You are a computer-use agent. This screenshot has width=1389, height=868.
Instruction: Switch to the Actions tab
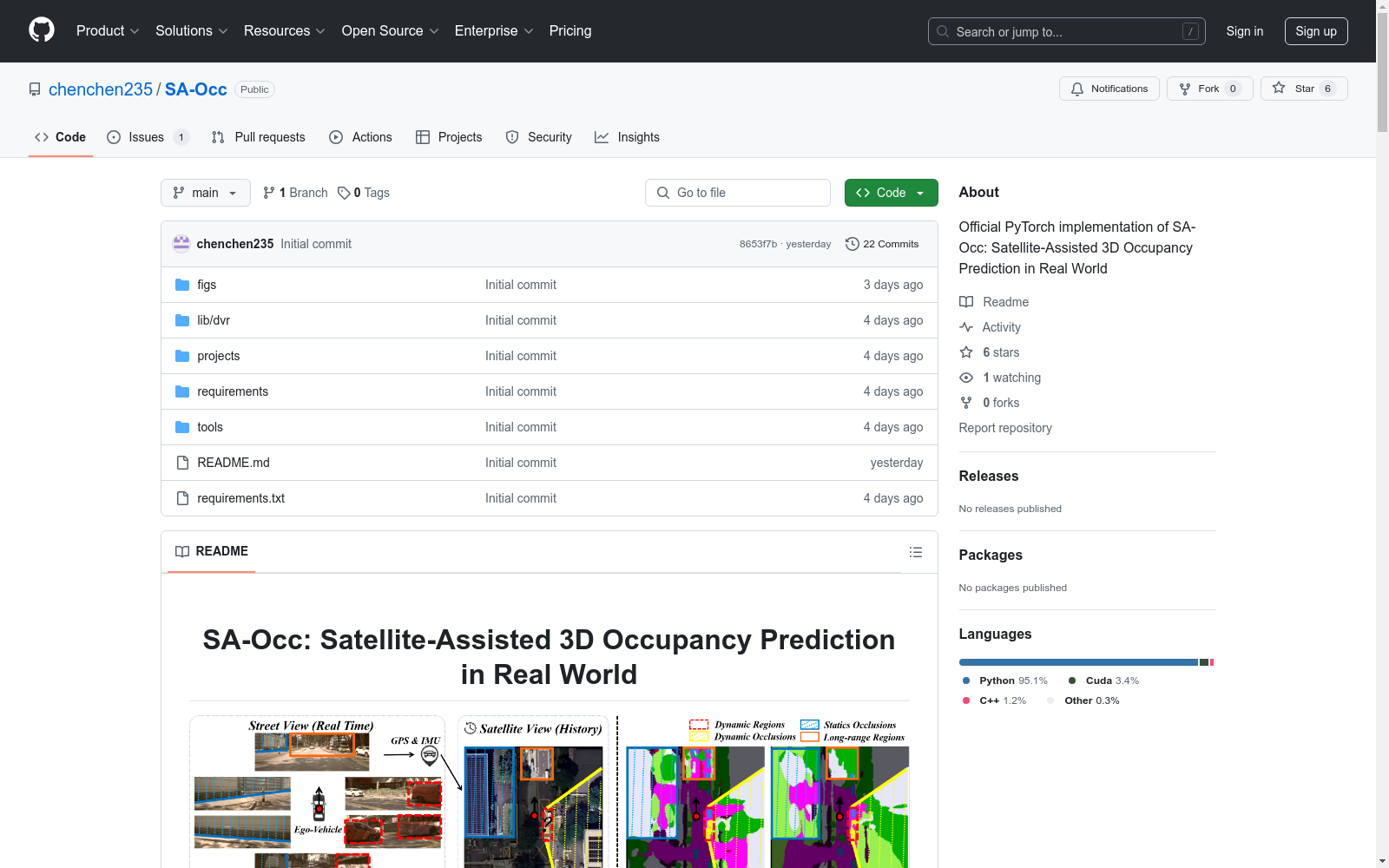pos(361,137)
